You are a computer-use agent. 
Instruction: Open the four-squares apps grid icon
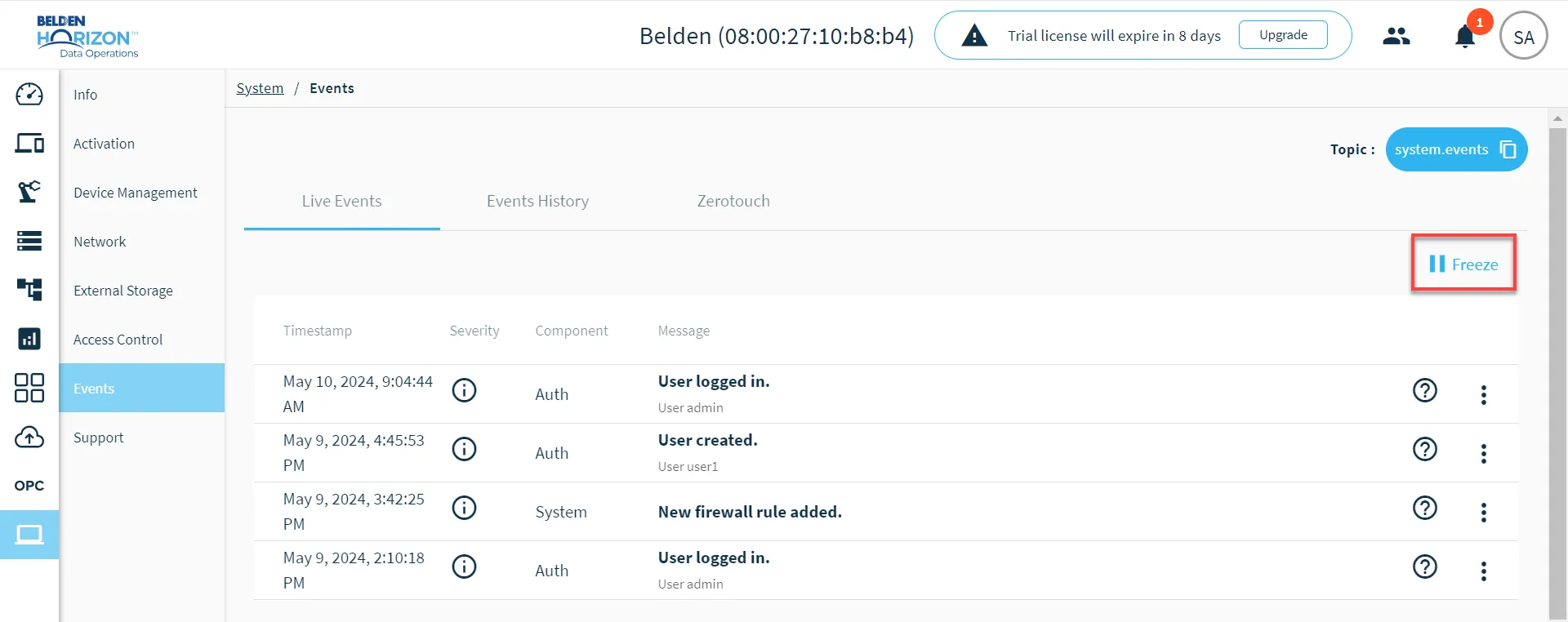pyautogui.click(x=29, y=388)
